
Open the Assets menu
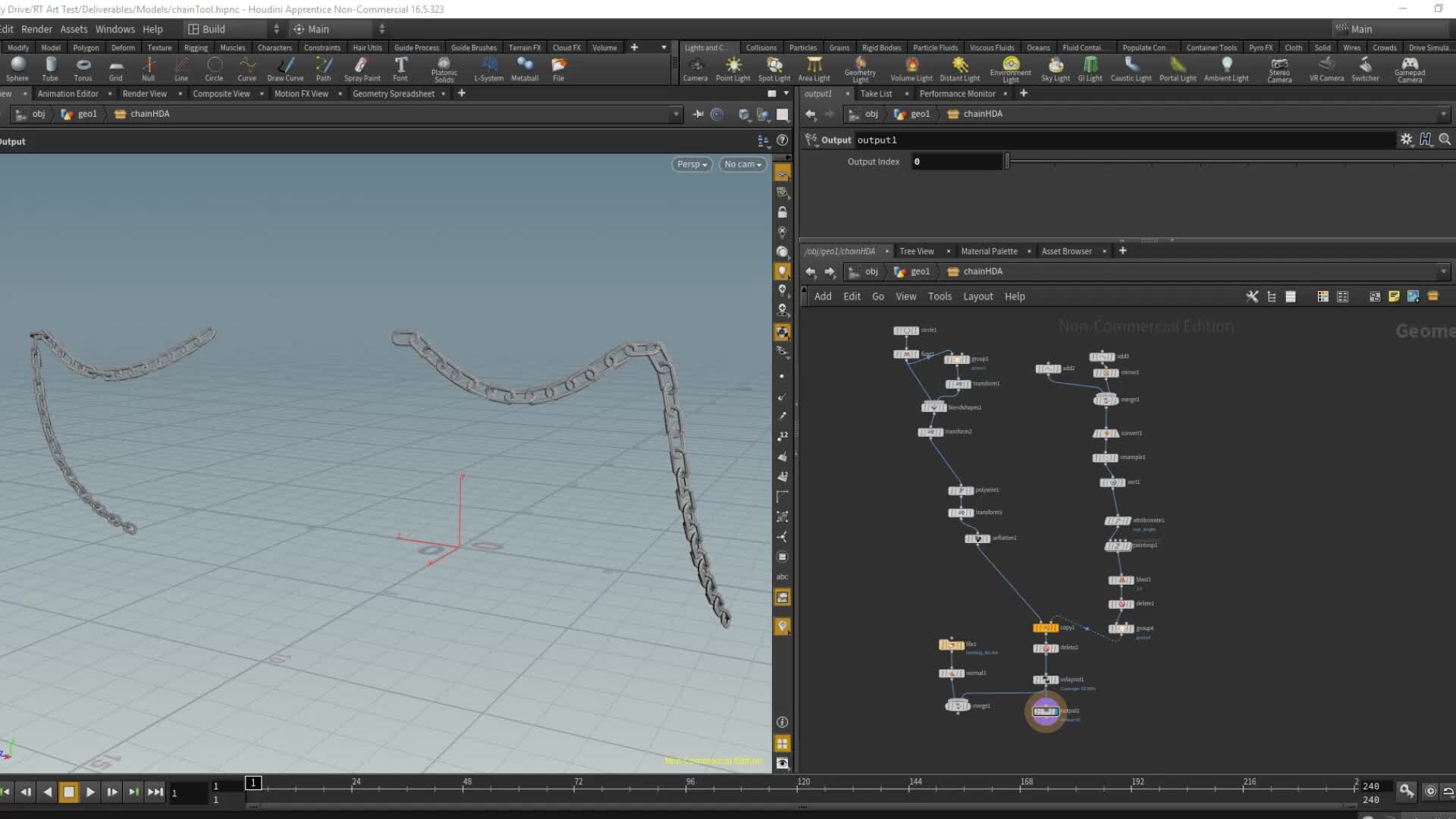[x=74, y=29]
